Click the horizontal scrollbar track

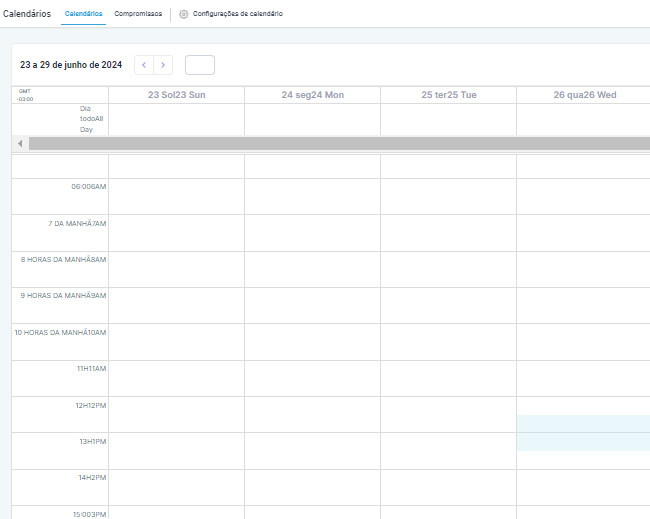coord(340,144)
